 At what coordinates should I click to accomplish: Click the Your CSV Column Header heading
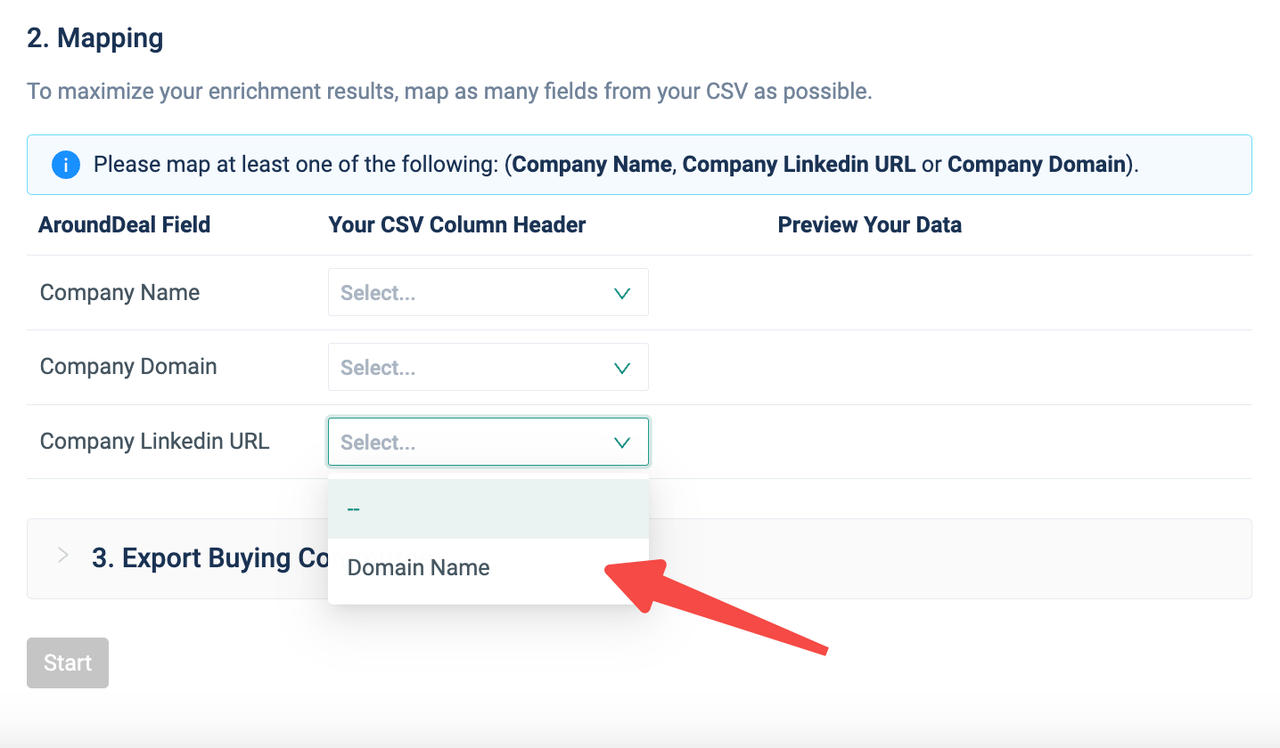(457, 225)
